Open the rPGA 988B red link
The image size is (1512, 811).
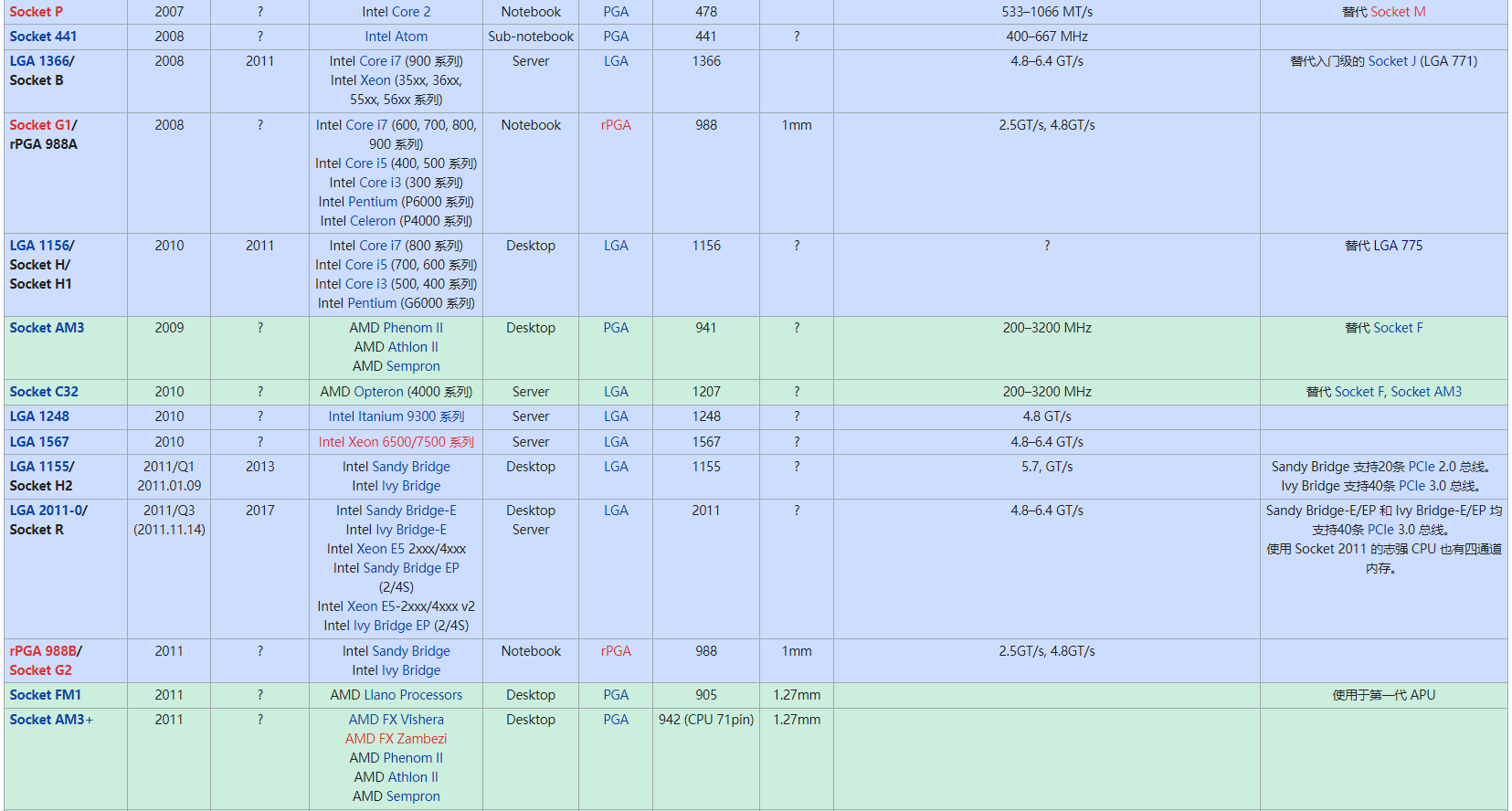point(43,651)
